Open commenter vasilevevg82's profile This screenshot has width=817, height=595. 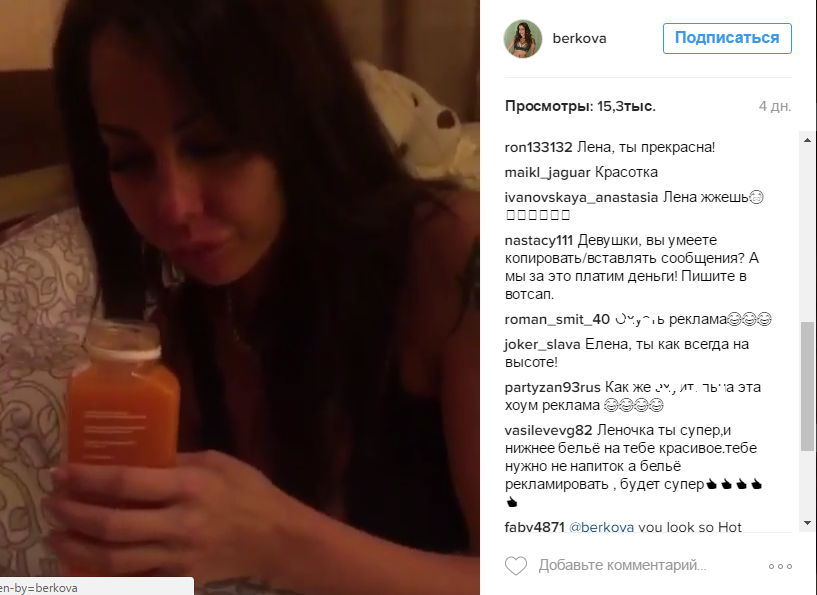point(548,430)
